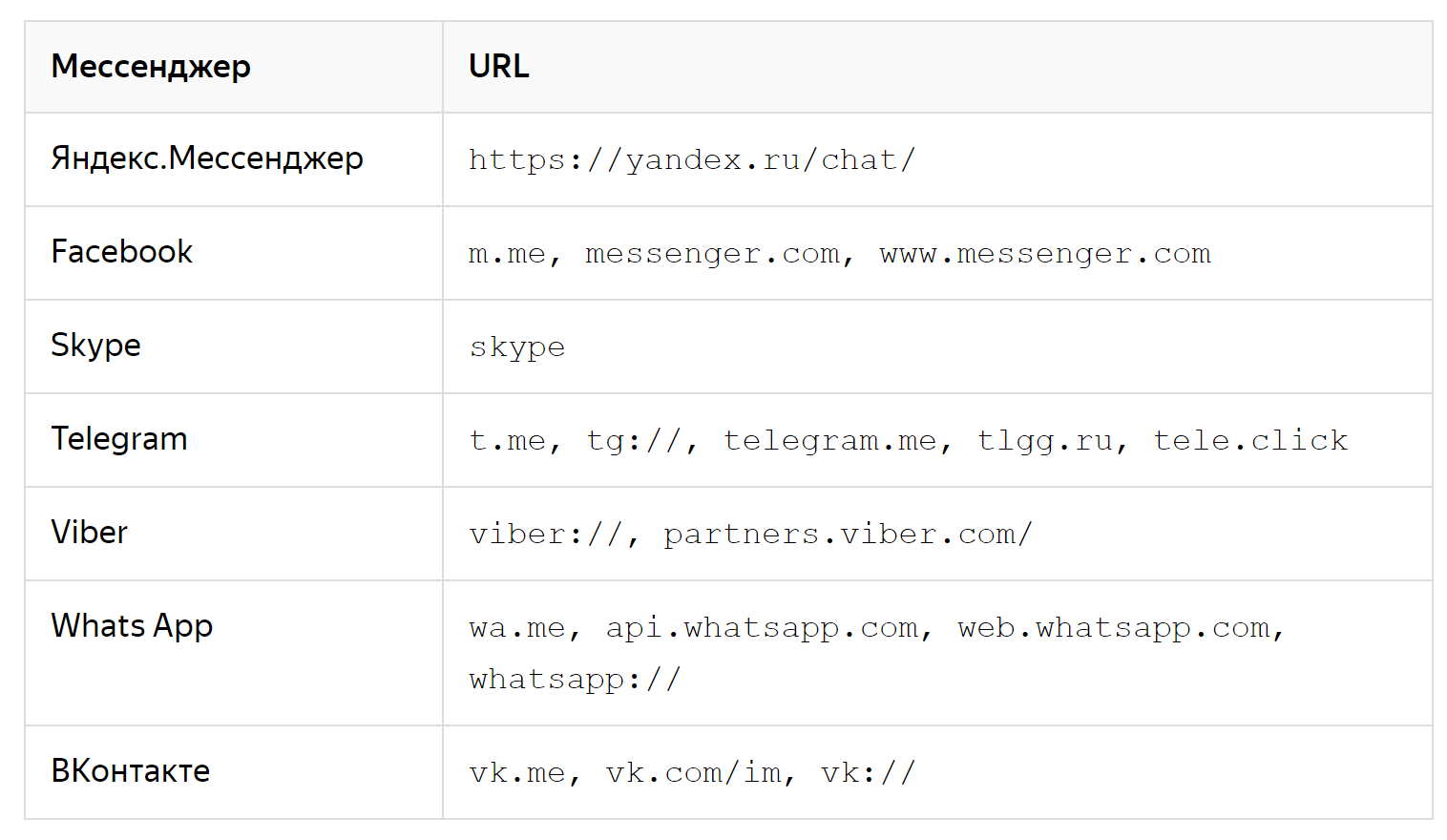Click the telegram.me URL text

click(x=829, y=441)
